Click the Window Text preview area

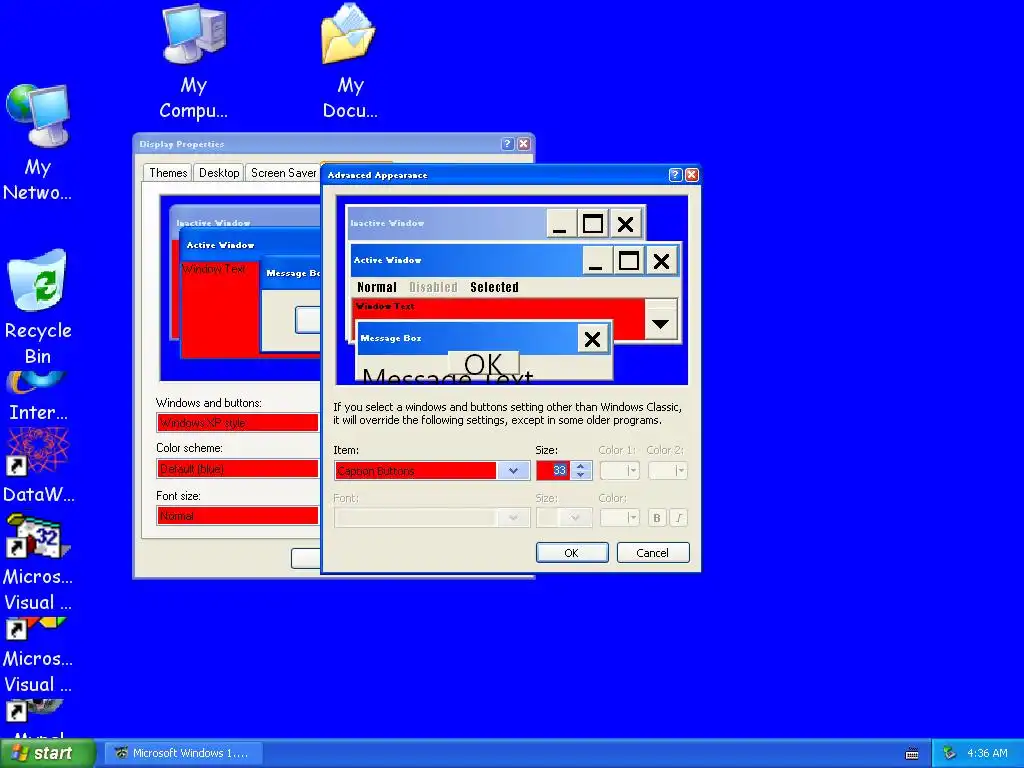498,309
